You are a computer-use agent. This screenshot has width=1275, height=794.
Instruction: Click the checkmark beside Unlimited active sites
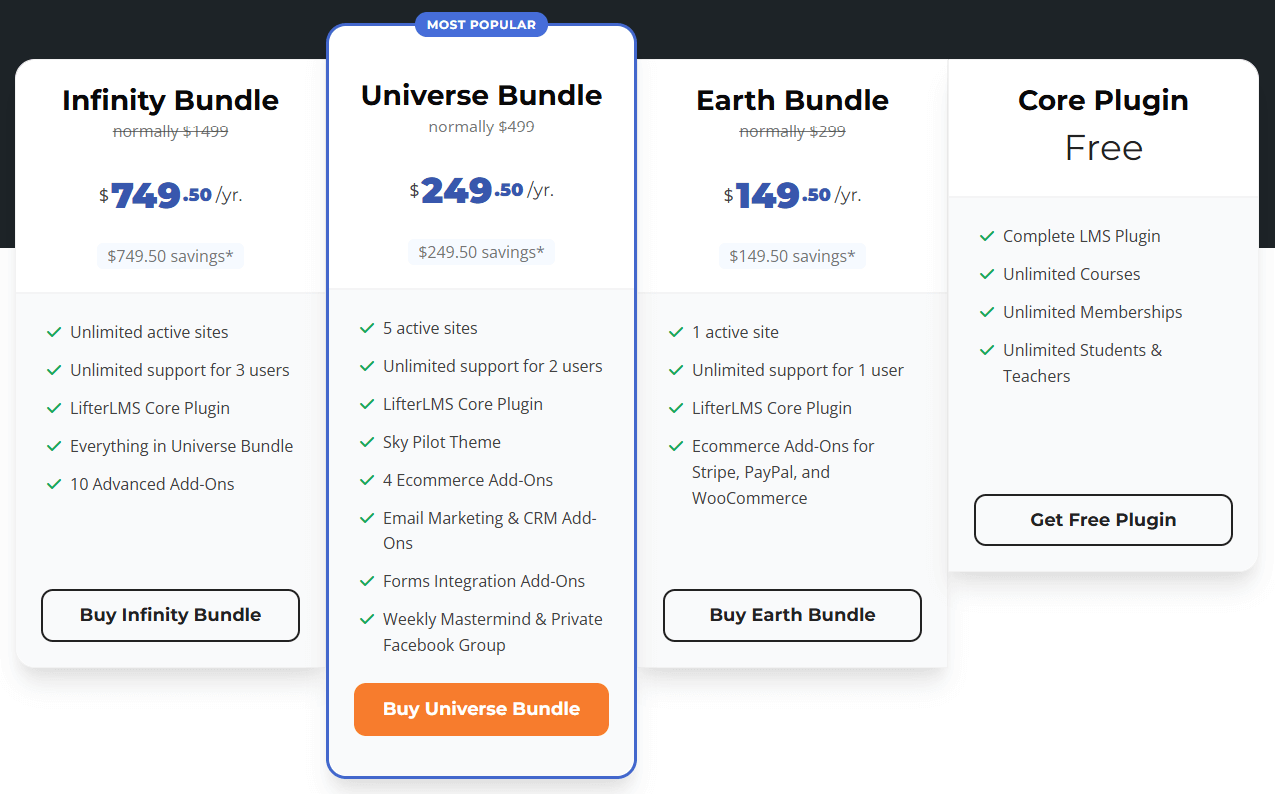click(x=54, y=332)
